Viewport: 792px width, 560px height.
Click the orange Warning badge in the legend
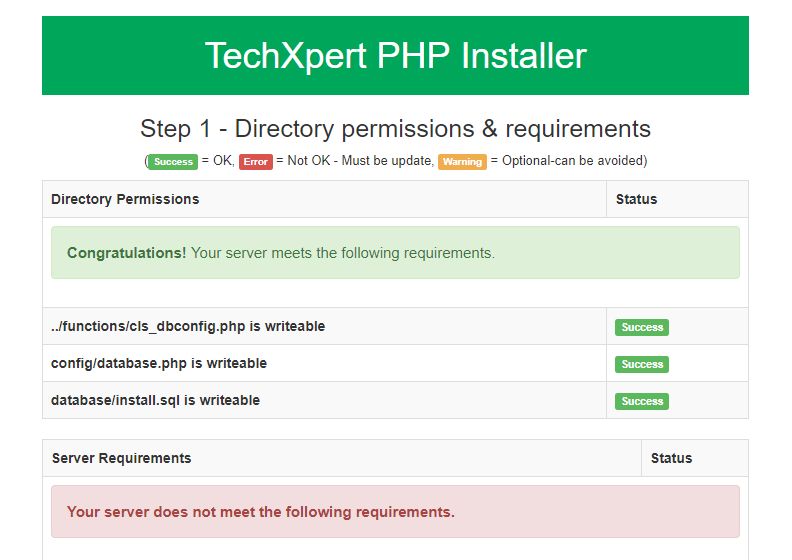tap(462, 161)
